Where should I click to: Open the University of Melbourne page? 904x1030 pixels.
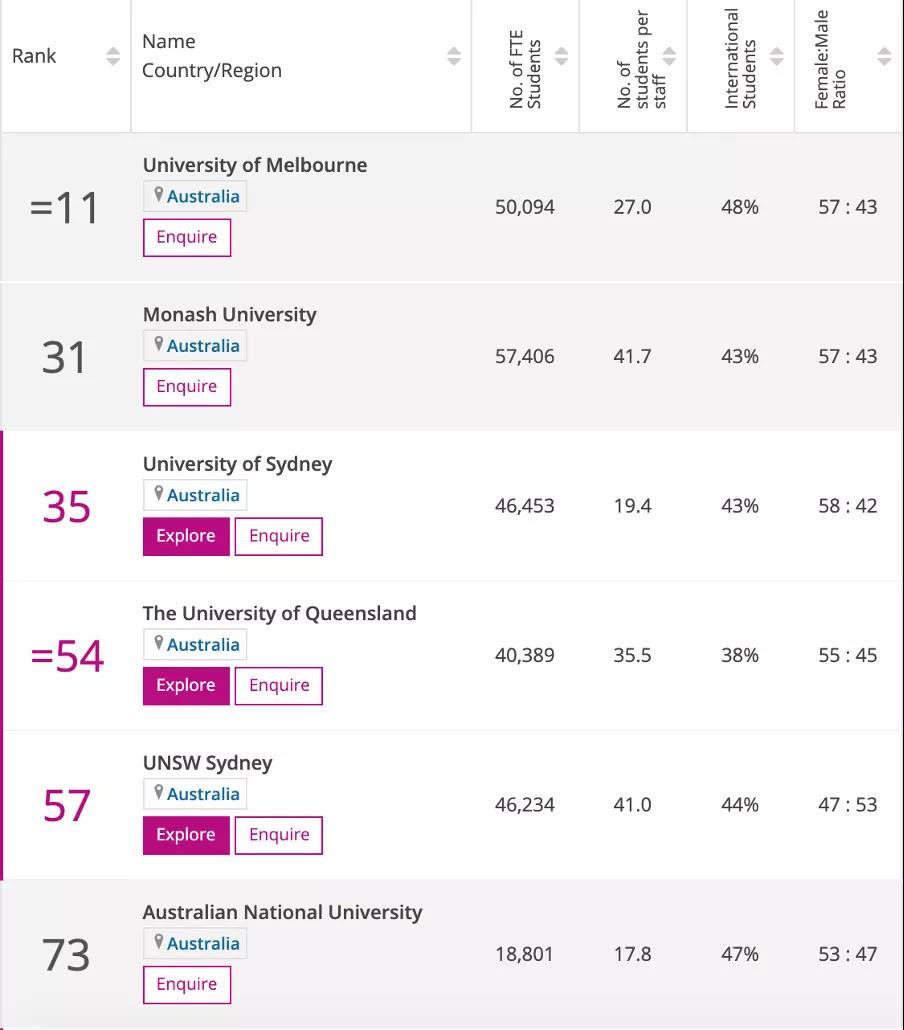click(255, 165)
